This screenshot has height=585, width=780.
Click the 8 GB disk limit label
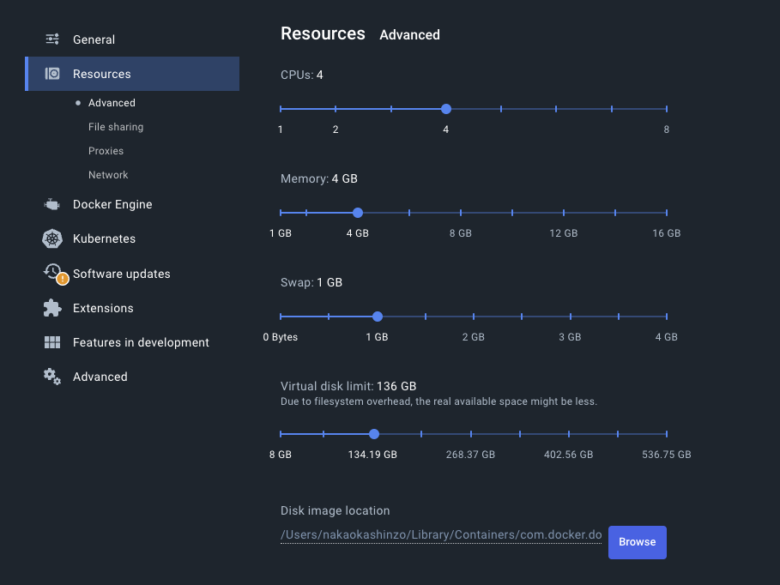pos(281,454)
